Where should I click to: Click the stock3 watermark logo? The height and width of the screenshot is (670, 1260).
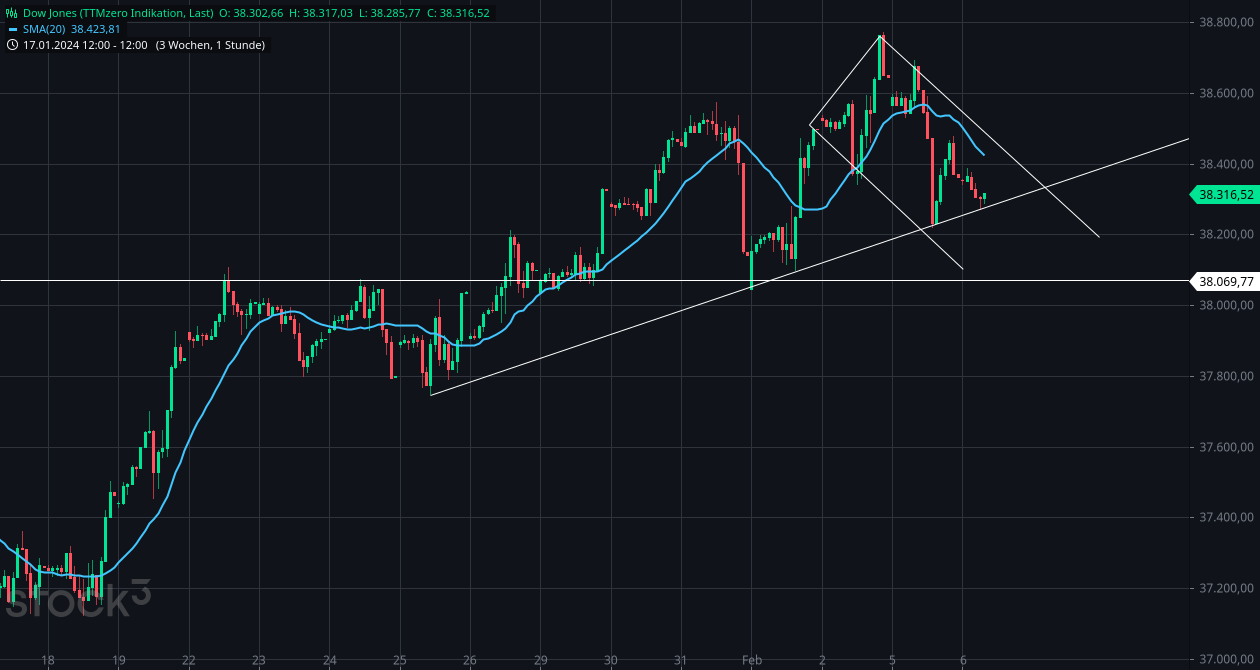(75, 599)
